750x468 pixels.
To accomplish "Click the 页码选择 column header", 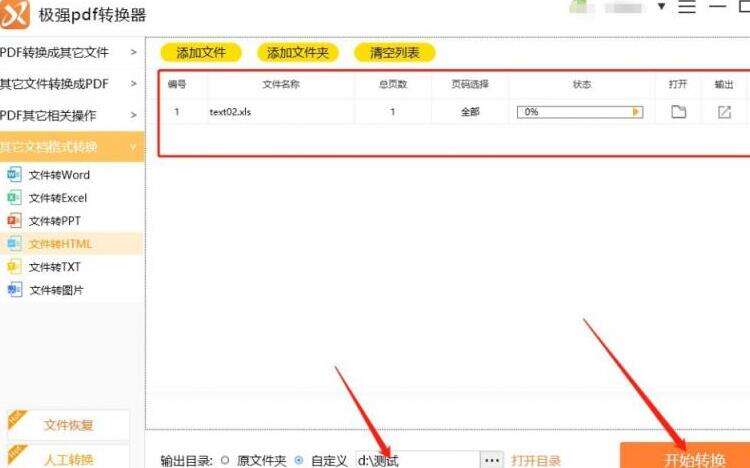I will coord(470,84).
